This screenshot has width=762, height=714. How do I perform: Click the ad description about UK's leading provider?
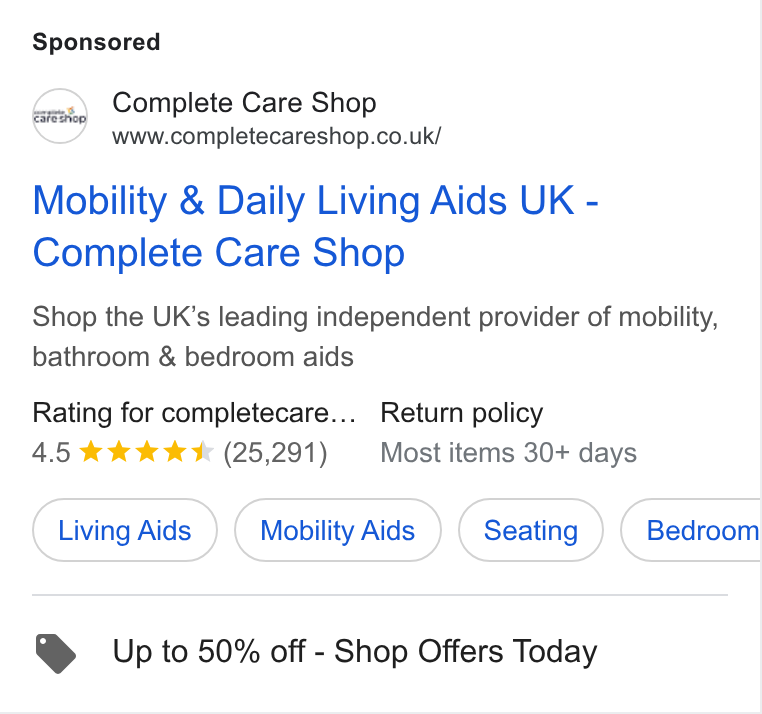375,336
